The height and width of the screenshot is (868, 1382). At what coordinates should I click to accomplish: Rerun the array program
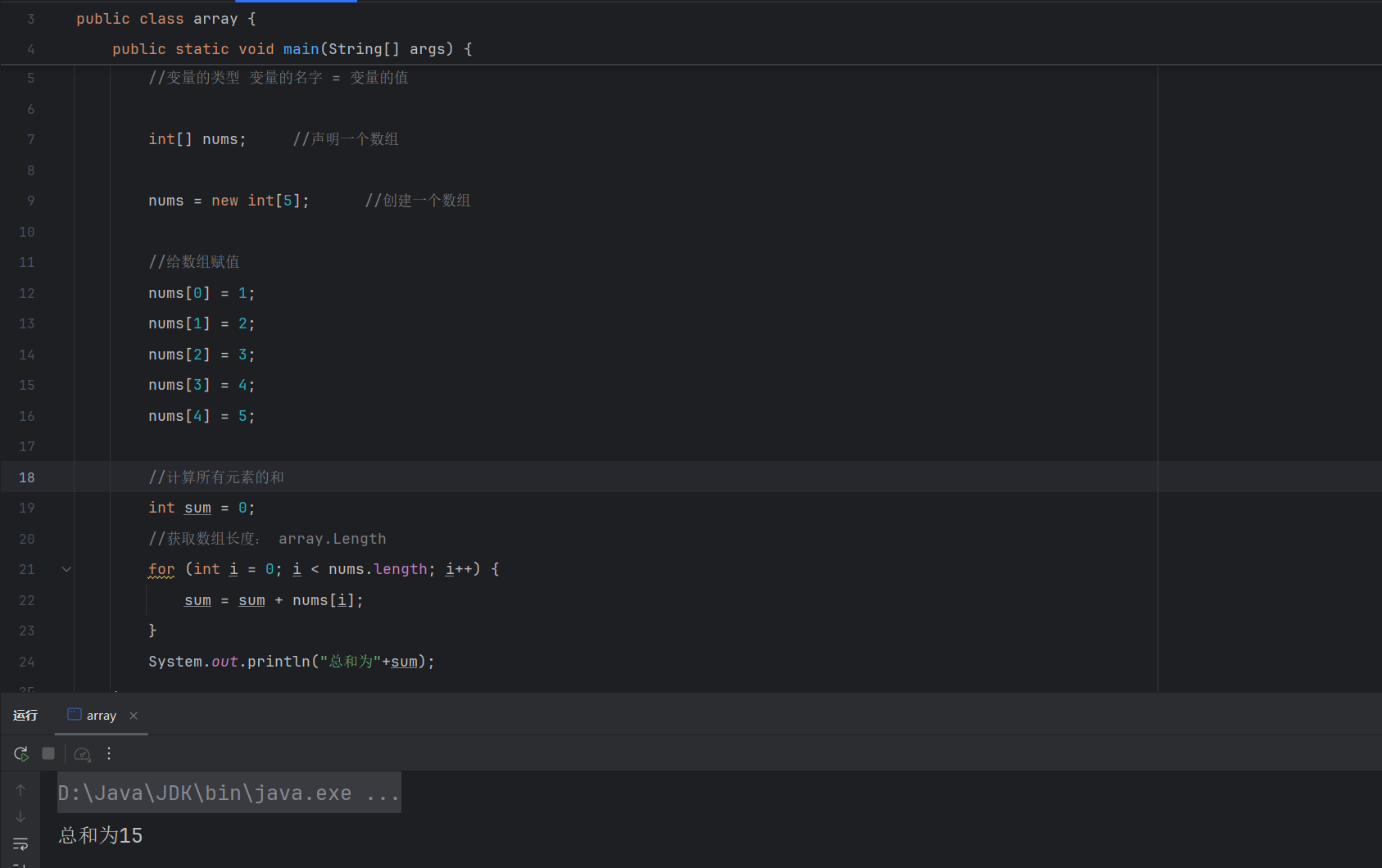click(21, 753)
